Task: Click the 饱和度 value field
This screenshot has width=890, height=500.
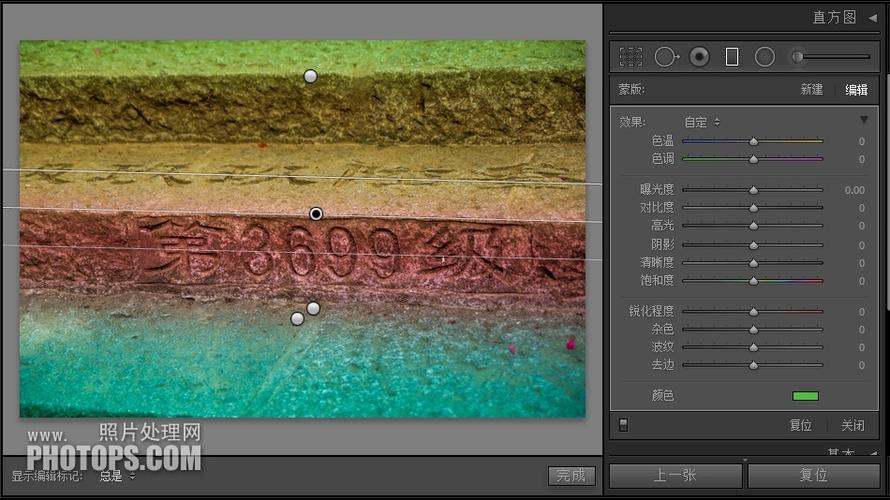Action: tap(861, 281)
